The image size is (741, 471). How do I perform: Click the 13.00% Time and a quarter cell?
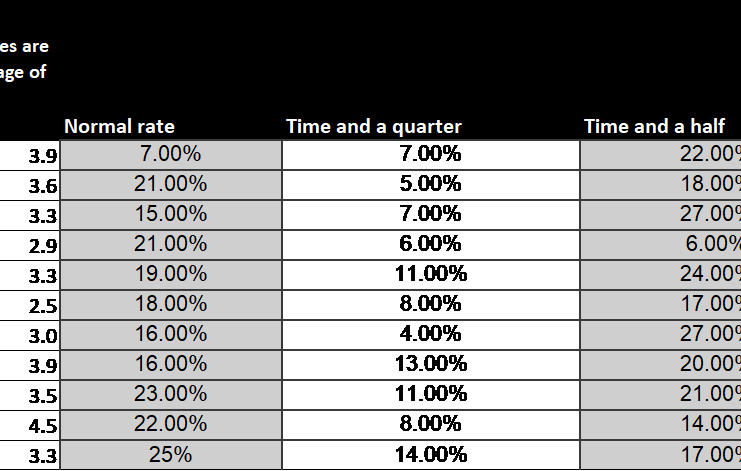coord(431,365)
